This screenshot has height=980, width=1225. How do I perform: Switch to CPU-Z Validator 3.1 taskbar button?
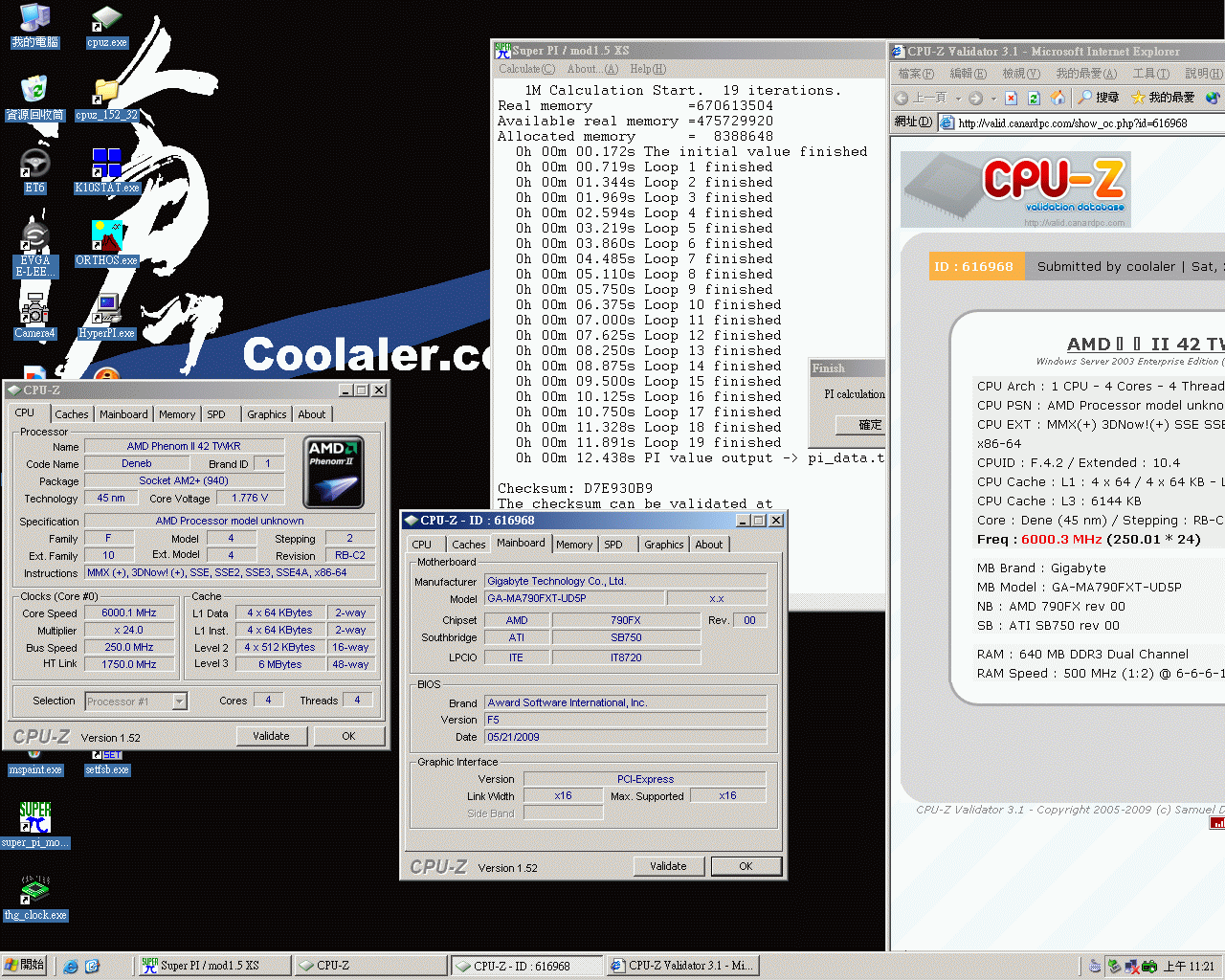(681, 966)
